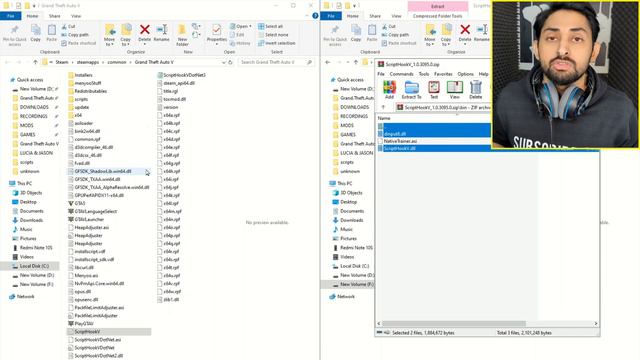The width and height of the screenshot is (640, 360).
Task: Click the WinRAR Add toolbar icon
Action: pyautogui.click(x=389, y=87)
